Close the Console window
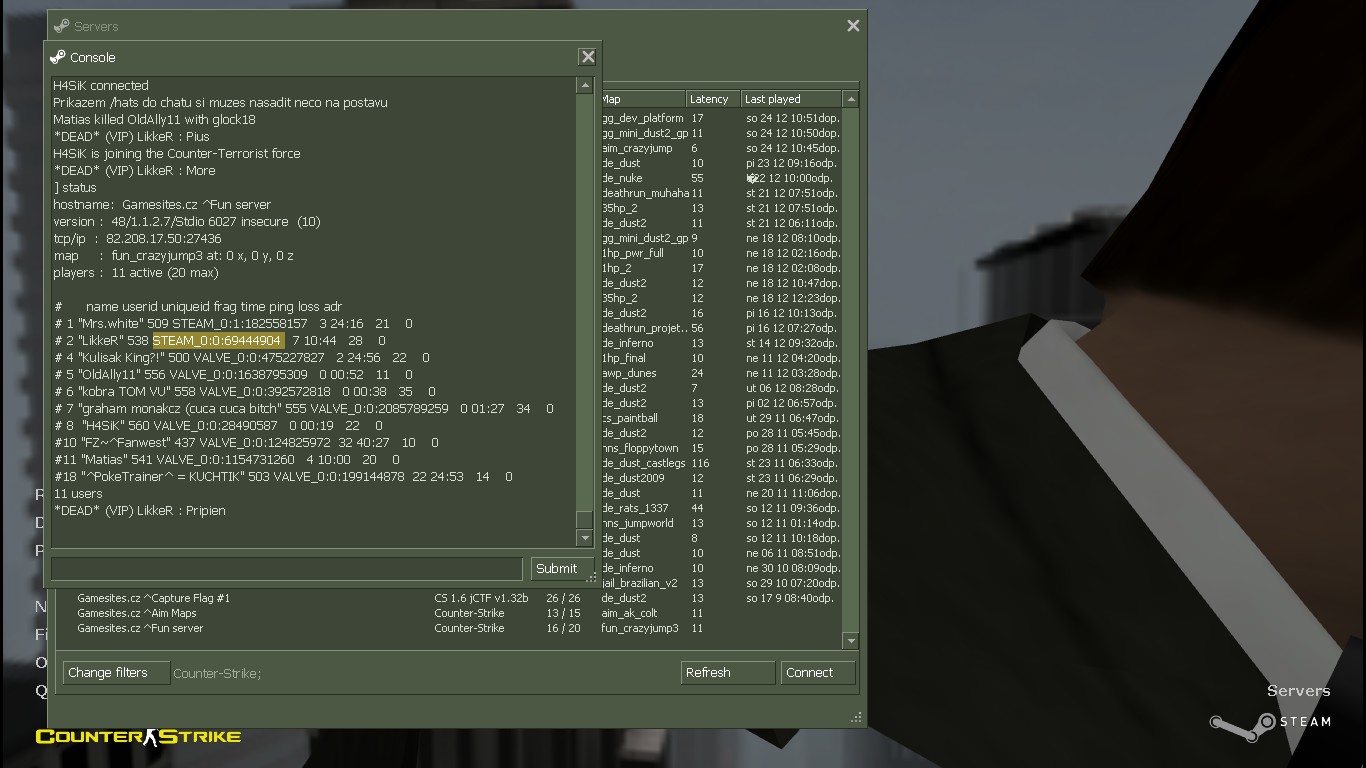The height and width of the screenshot is (768, 1366). 588,57
